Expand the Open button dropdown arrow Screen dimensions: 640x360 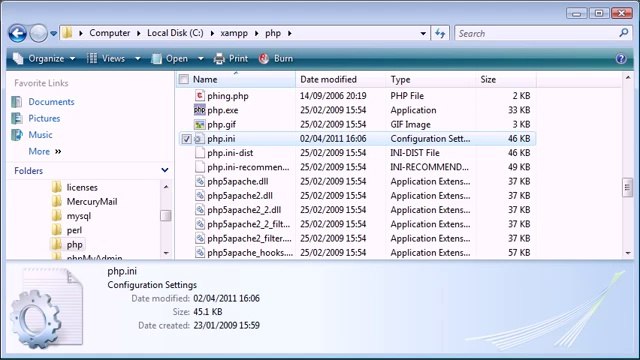click(200, 59)
